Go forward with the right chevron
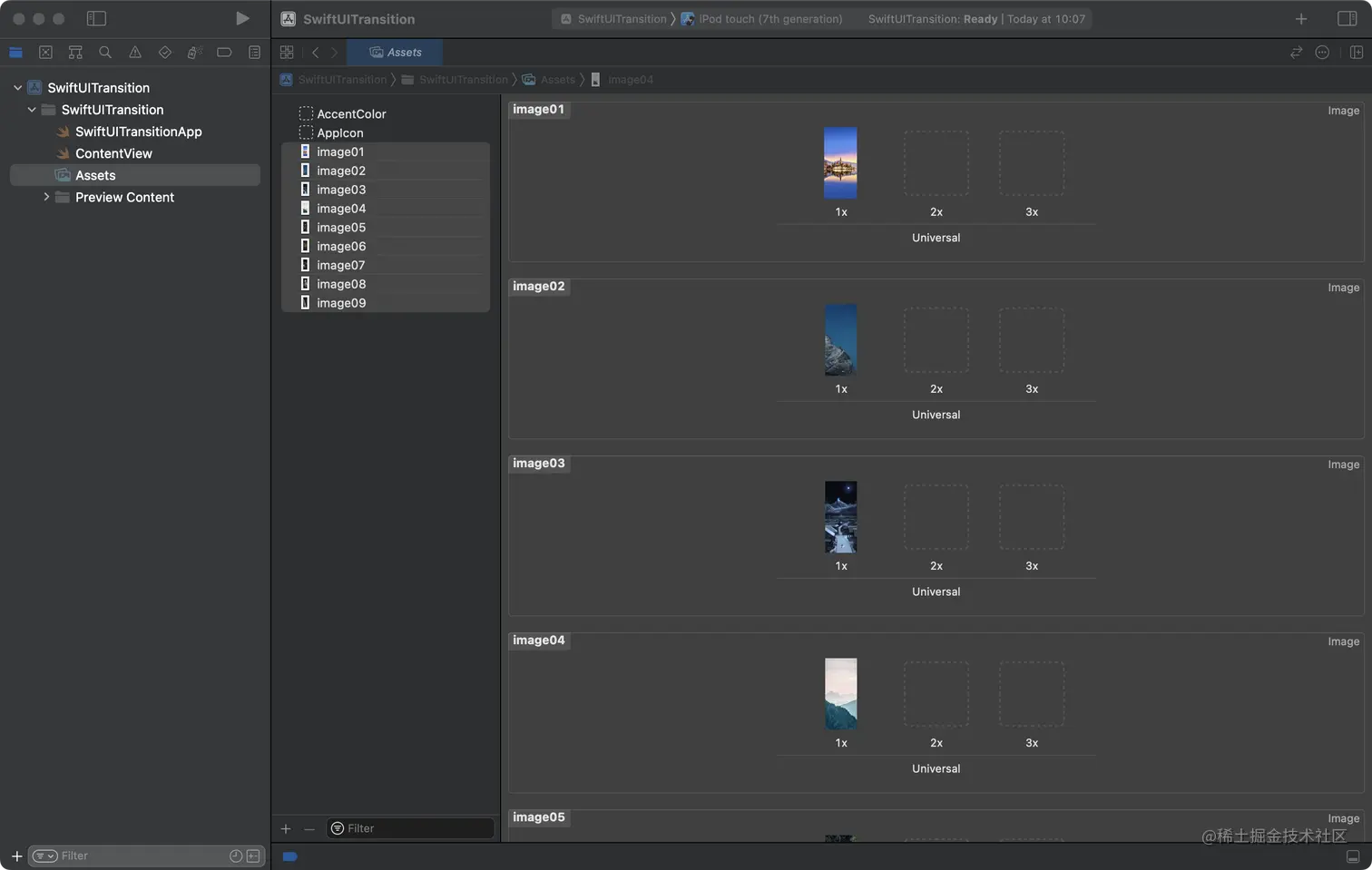This screenshot has width=1372, height=870. [334, 53]
